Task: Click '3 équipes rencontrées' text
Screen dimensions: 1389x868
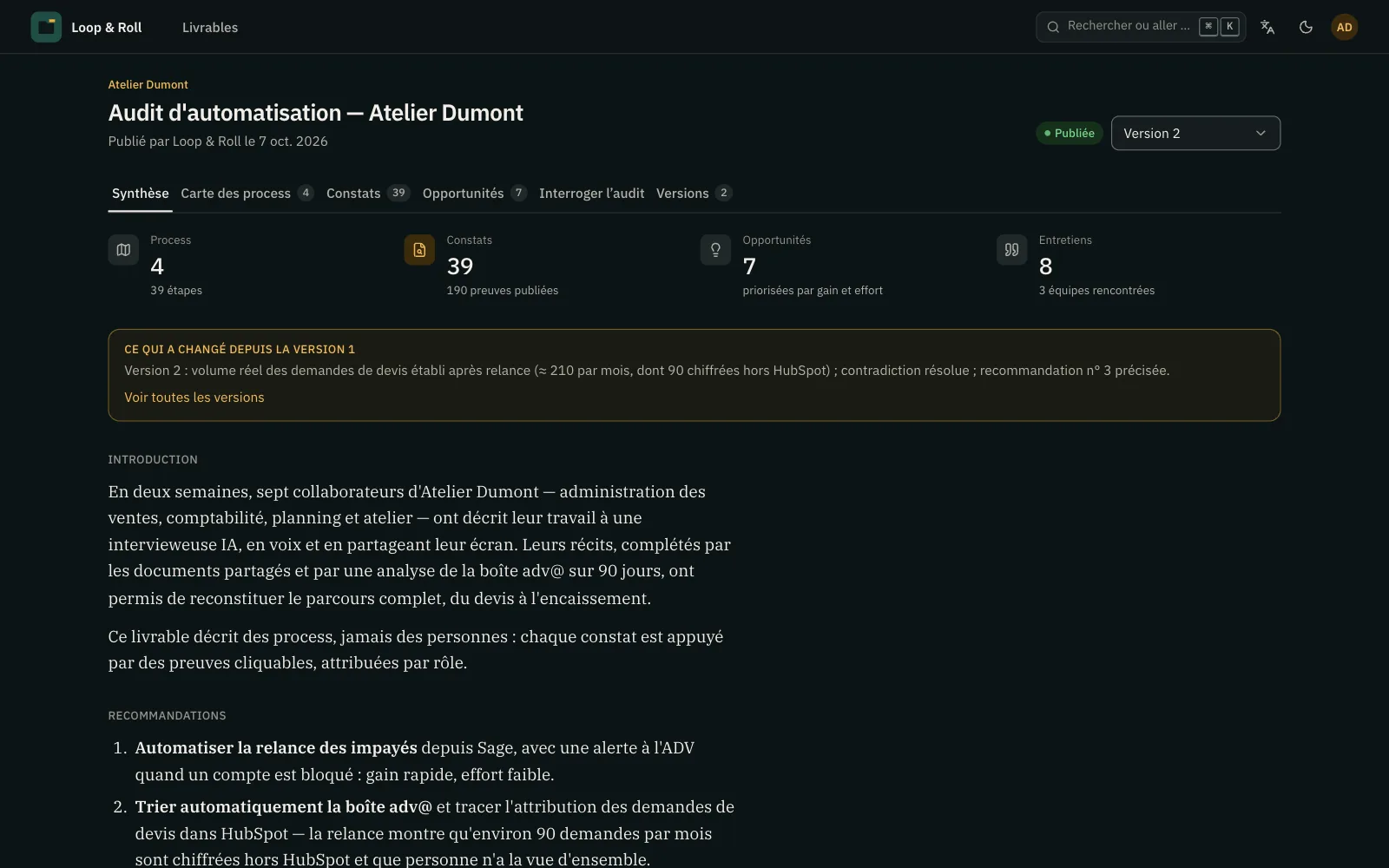Action: coord(1096,290)
